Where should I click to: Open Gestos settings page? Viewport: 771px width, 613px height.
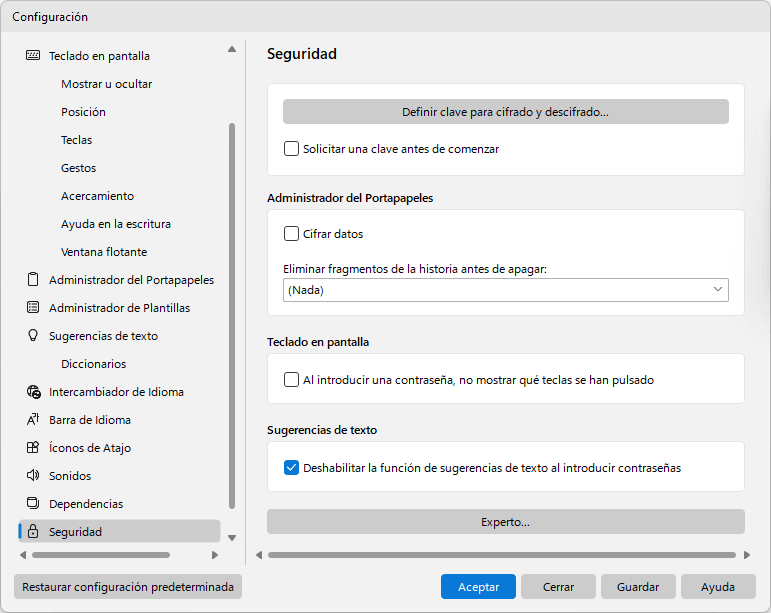[x=78, y=168]
